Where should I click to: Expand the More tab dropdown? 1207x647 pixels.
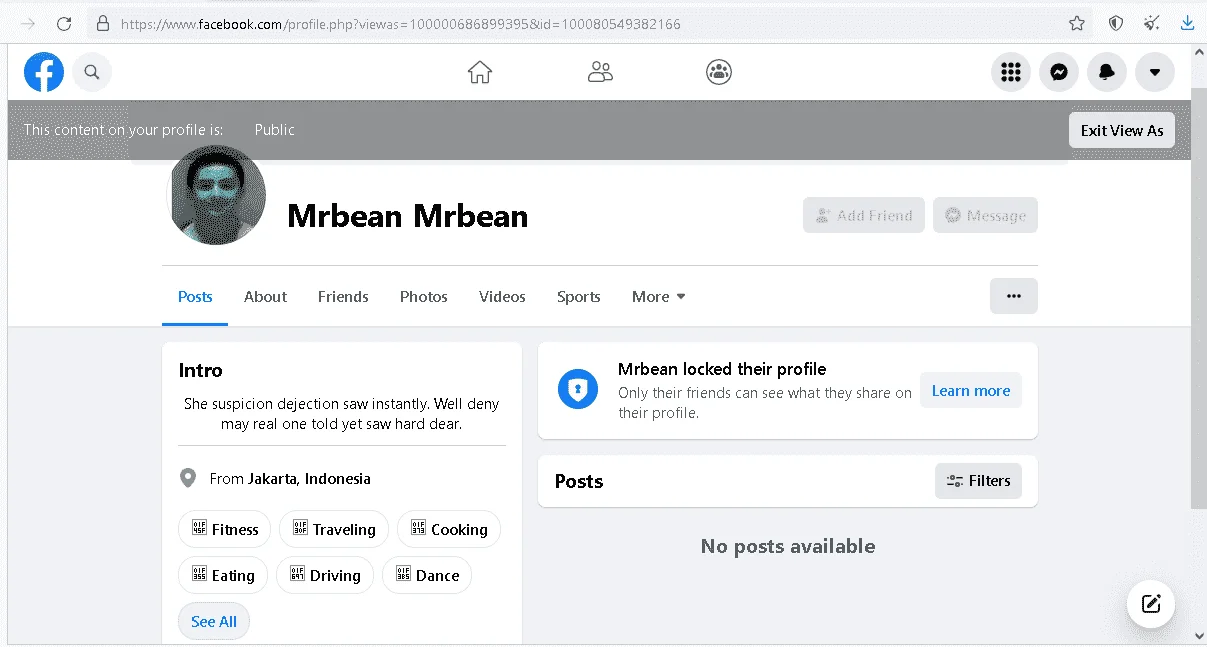[659, 297]
